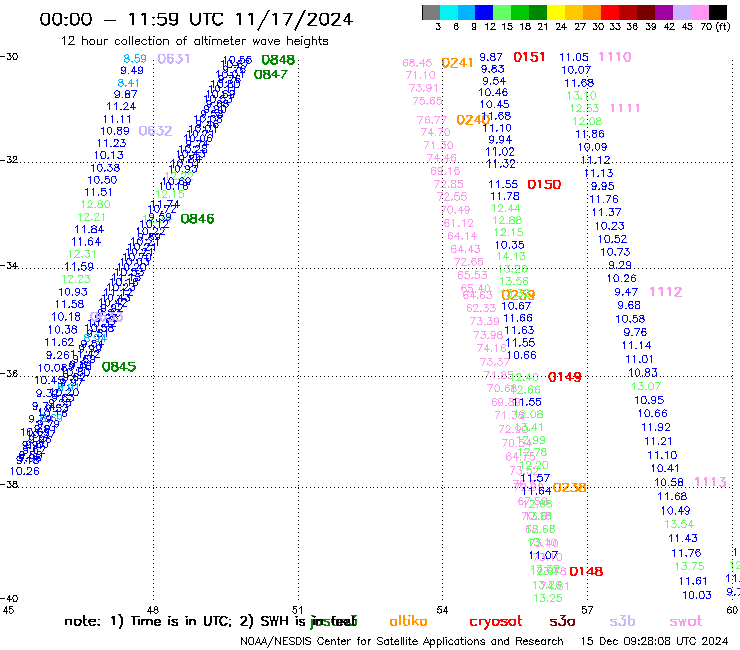
Task: Click the green 0848 time label
Action: (x=278, y=60)
